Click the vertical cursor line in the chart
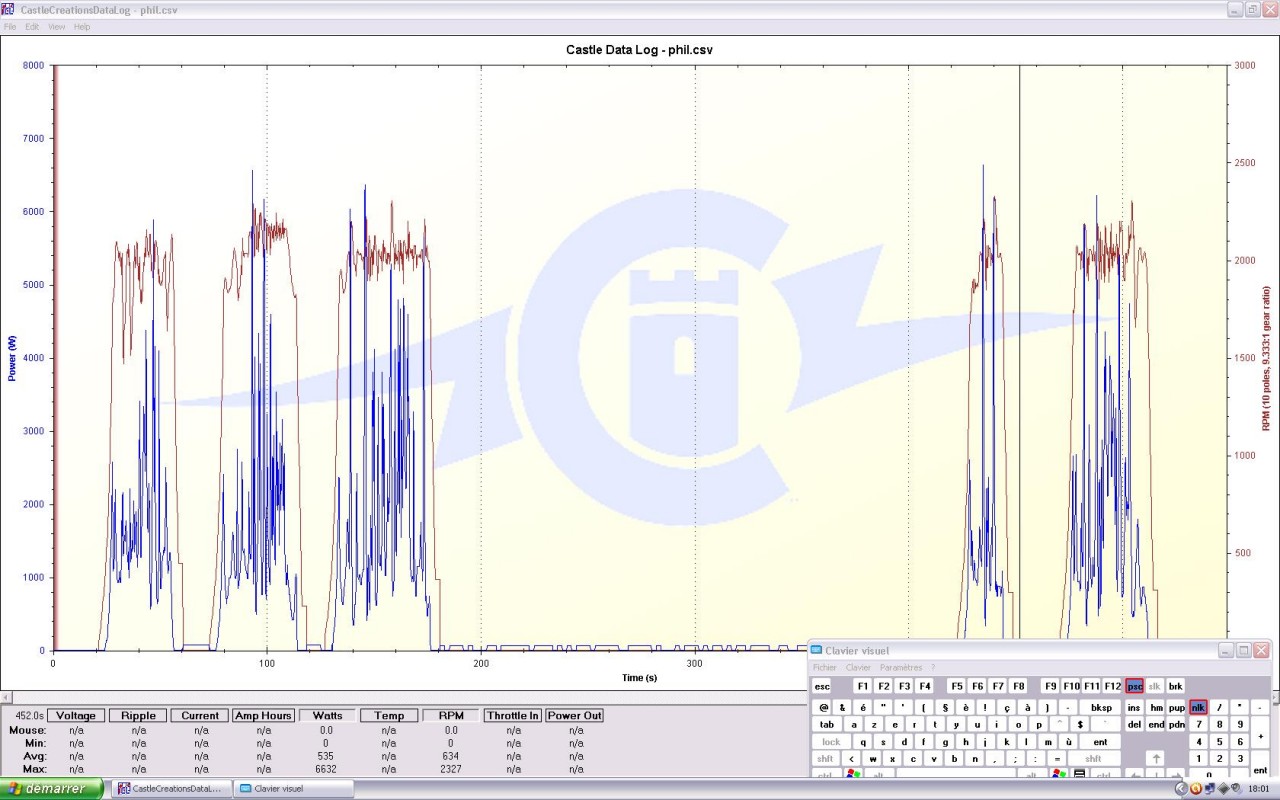The image size is (1280, 800). point(1019,350)
